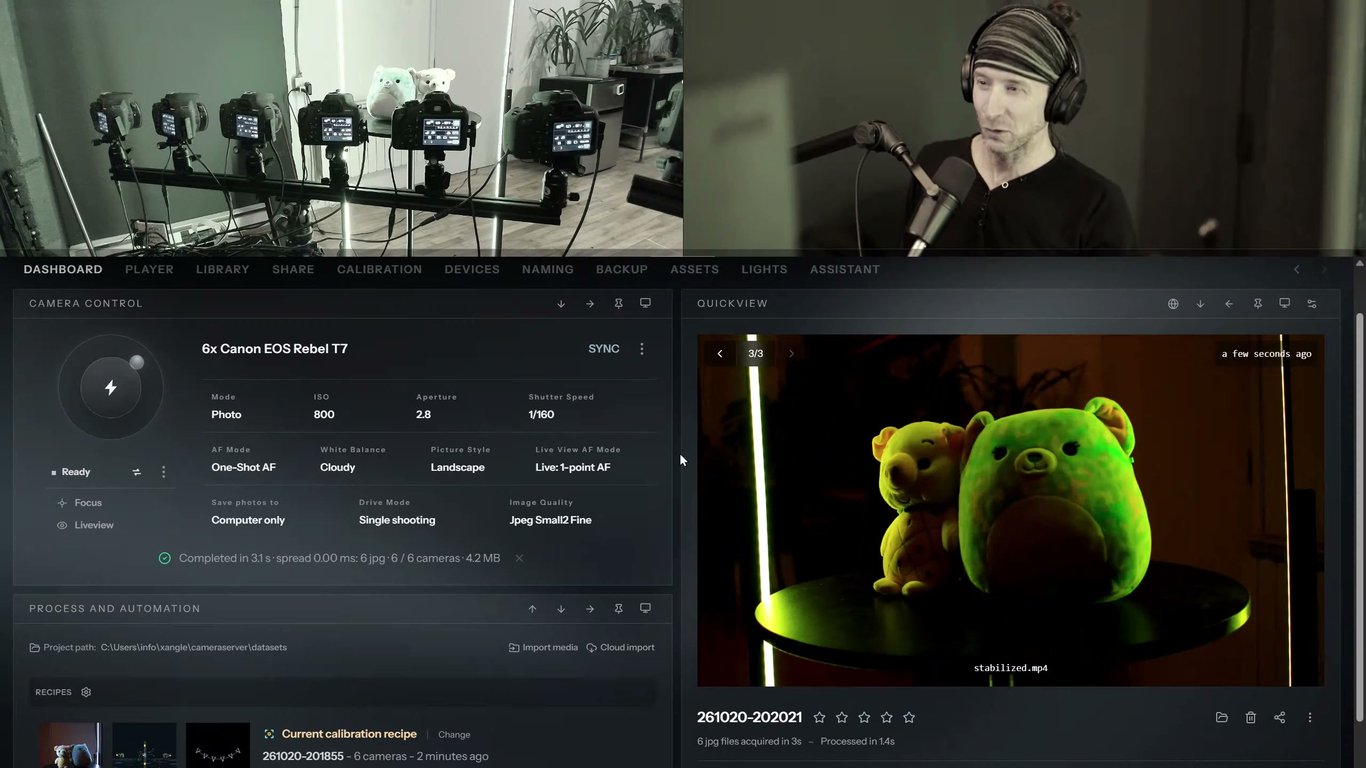Set rating to three stars

coord(864,717)
